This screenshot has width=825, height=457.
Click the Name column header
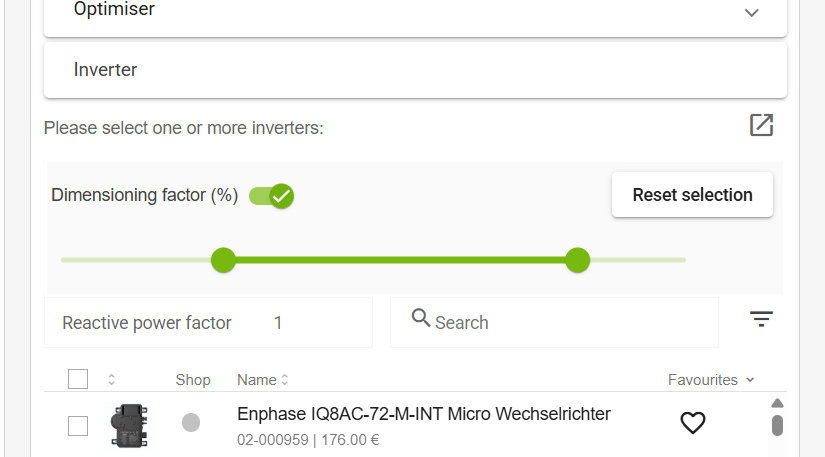point(256,380)
